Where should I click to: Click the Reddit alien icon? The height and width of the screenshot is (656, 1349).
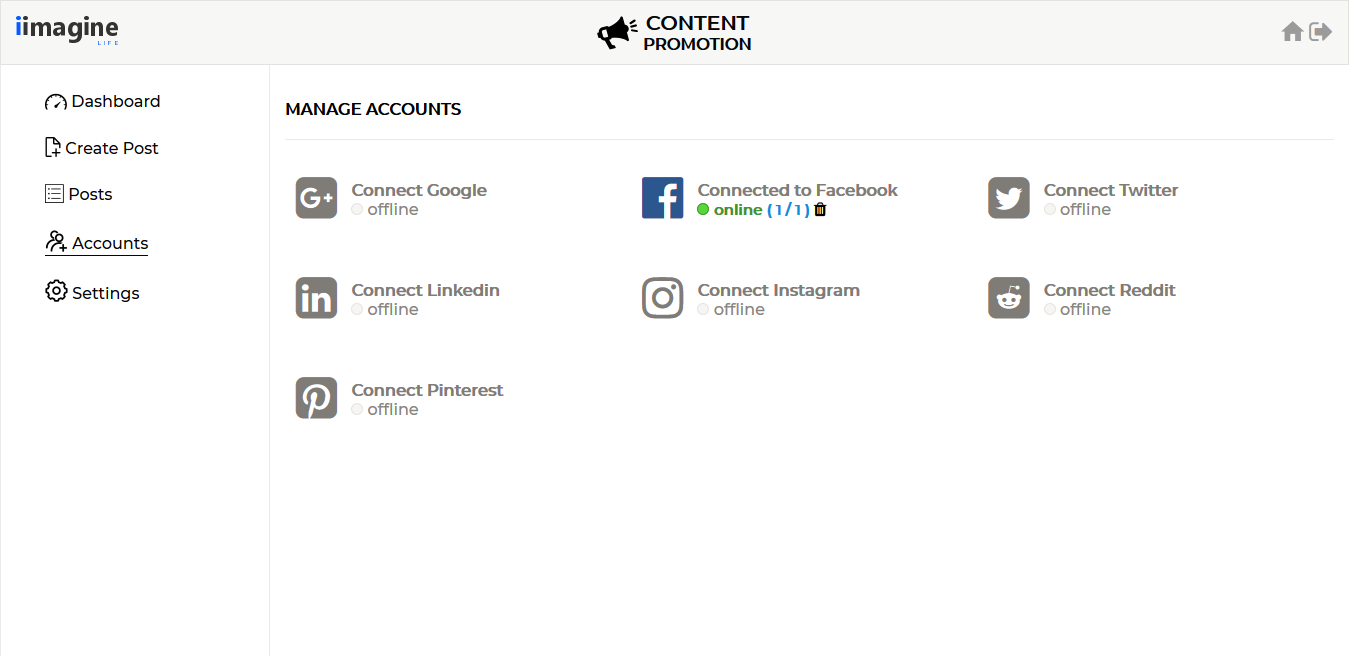click(x=1008, y=298)
